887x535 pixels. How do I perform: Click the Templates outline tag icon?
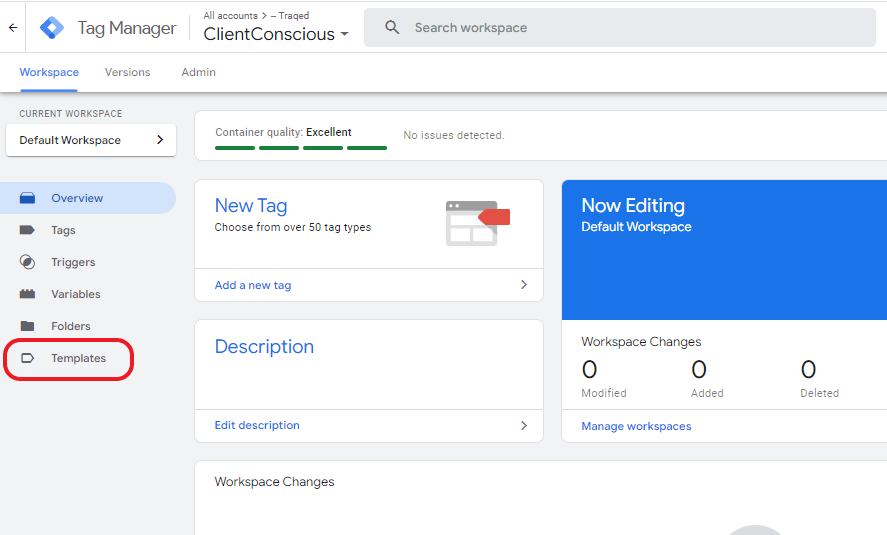(x=28, y=358)
